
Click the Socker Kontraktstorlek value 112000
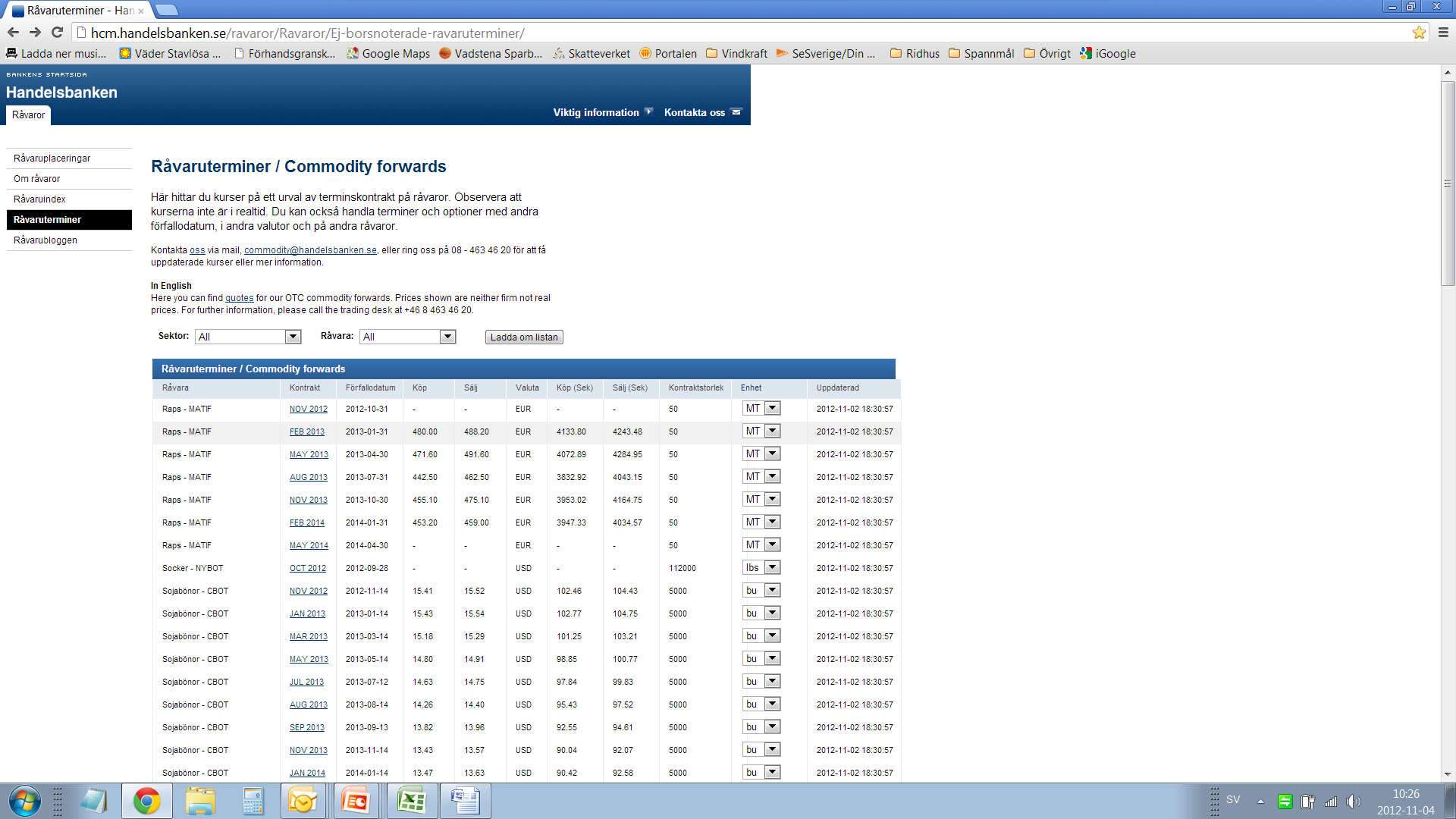[682, 569]
